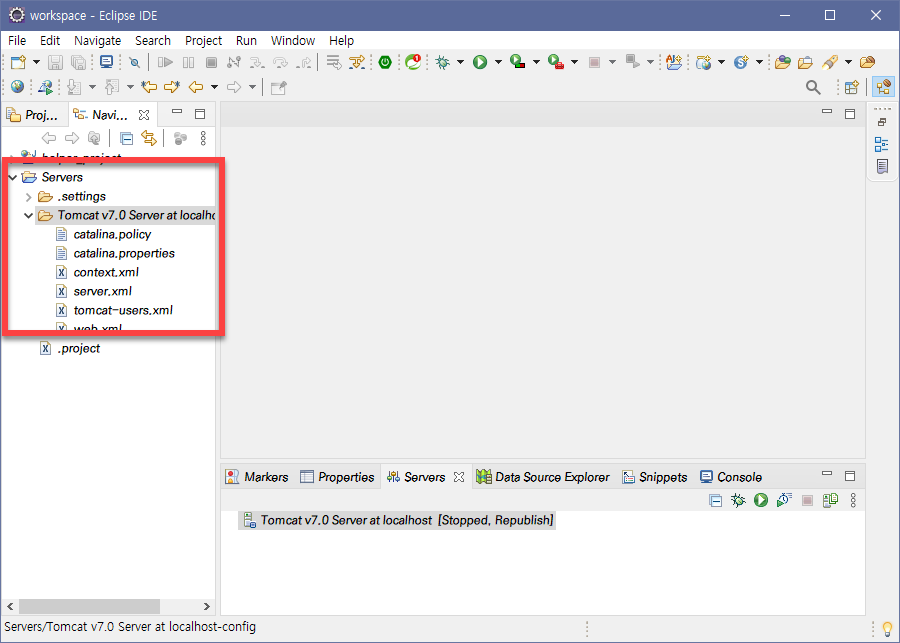This screenshot has height=643, width=900.
Task: Click the New Dynamic Web Project icon
Action: 704,62
